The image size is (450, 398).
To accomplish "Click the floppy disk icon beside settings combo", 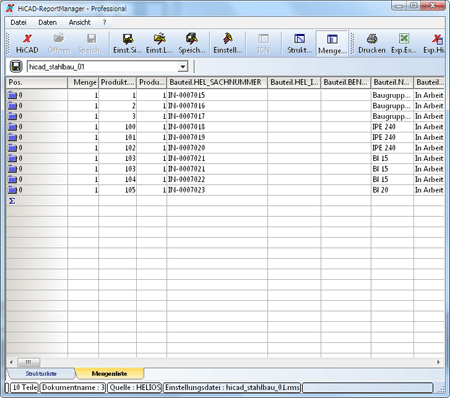I will [x=16, y=66].
